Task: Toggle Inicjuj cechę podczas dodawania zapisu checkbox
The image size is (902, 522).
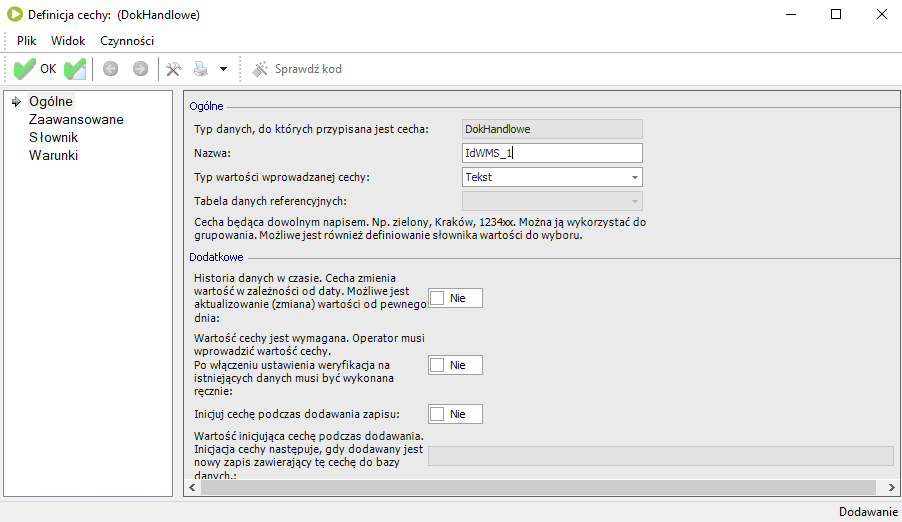Action: point(437,414)
